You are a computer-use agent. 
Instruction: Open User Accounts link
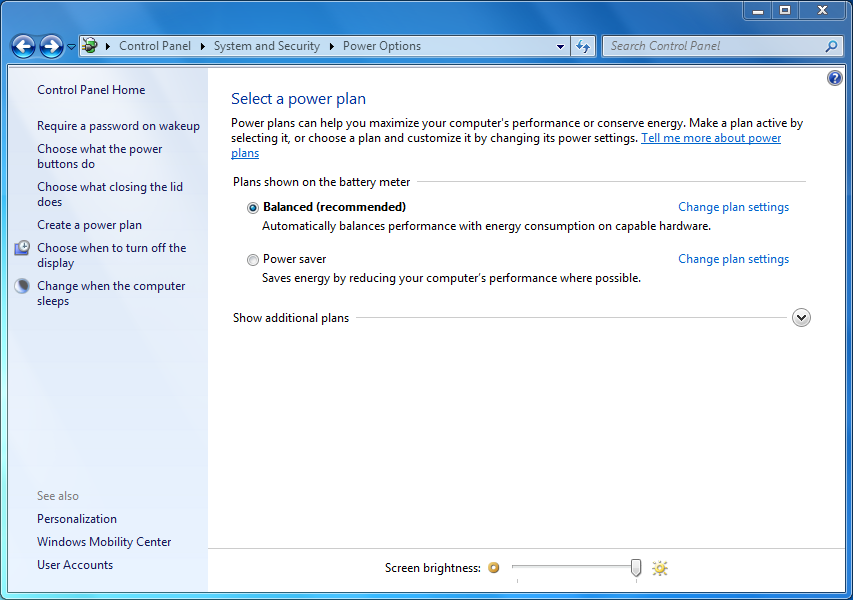[x=75, y=565]
